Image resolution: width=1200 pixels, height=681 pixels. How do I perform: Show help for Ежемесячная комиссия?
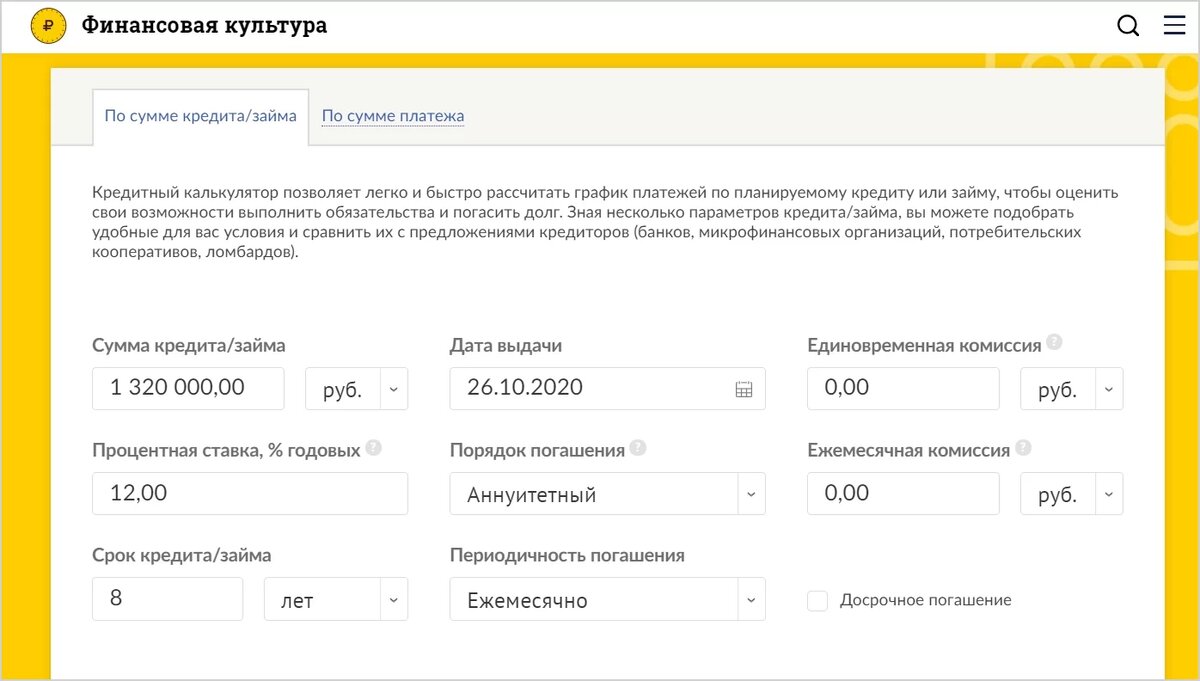click(x=1023, y=448)
